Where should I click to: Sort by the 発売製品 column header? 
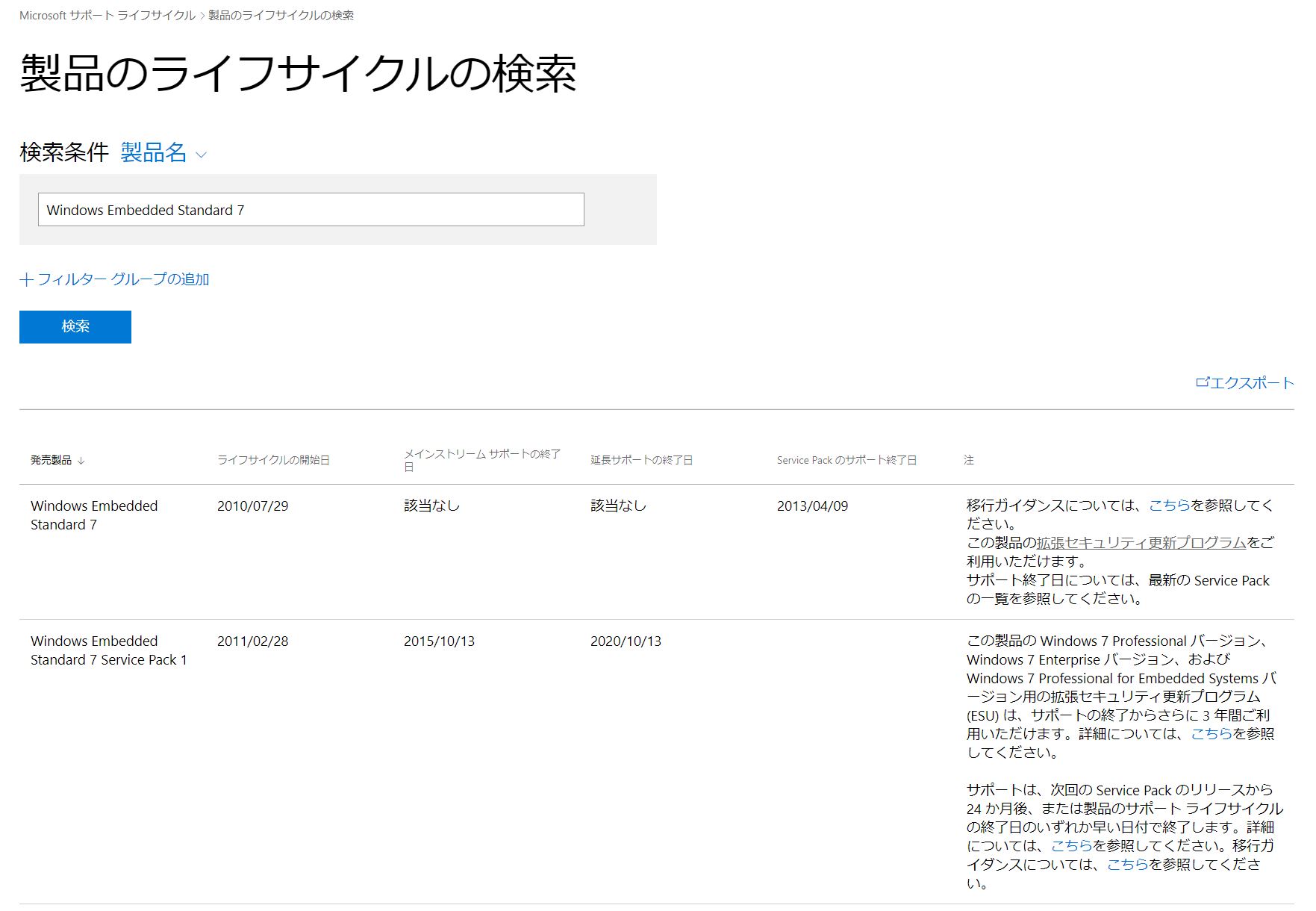pos(57,460)
